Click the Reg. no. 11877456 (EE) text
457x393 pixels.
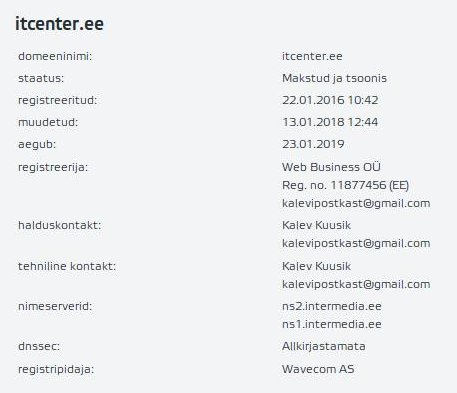(345, 185)
